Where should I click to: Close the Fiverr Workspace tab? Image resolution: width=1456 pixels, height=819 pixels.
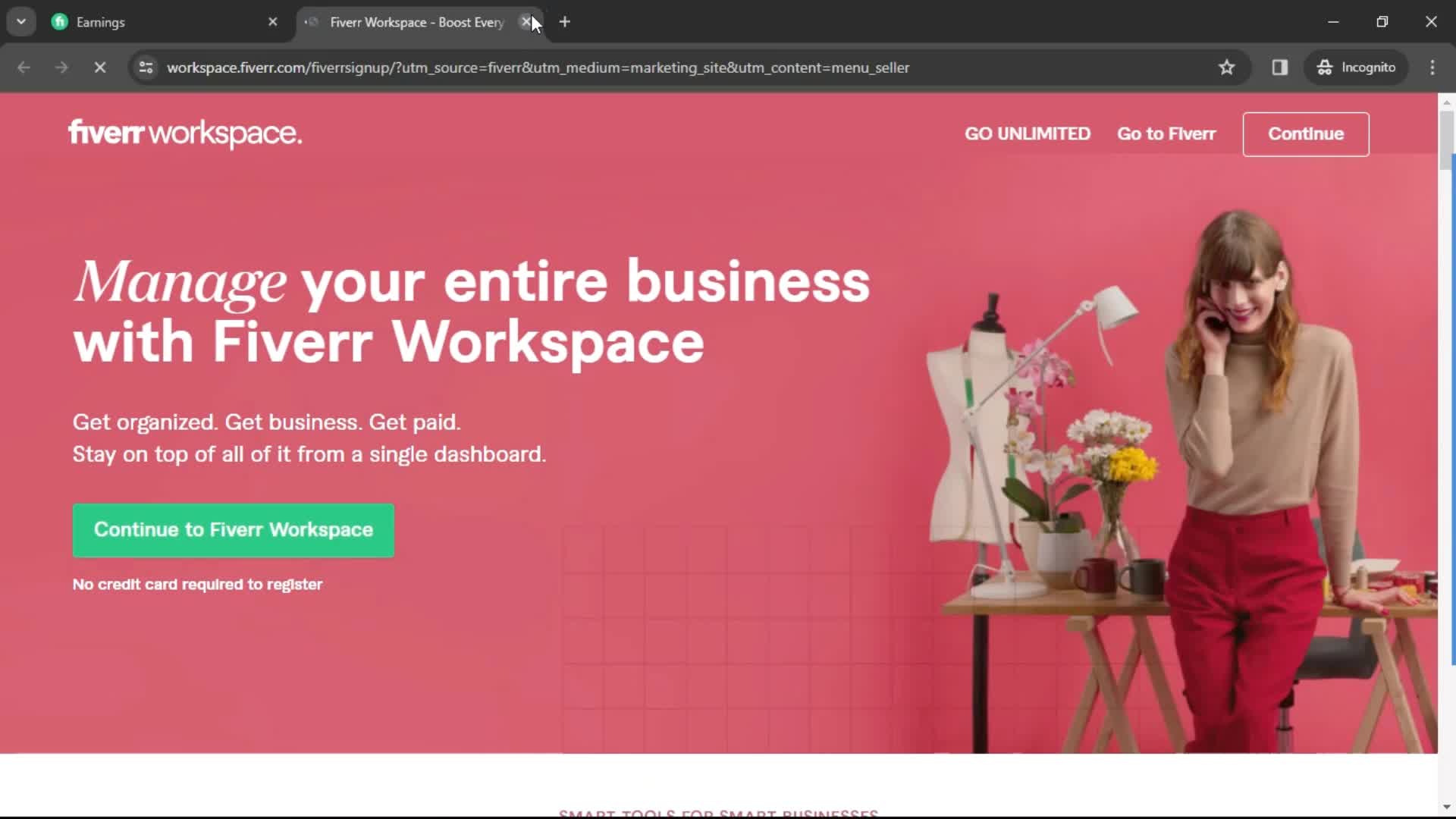coord(526,22)
